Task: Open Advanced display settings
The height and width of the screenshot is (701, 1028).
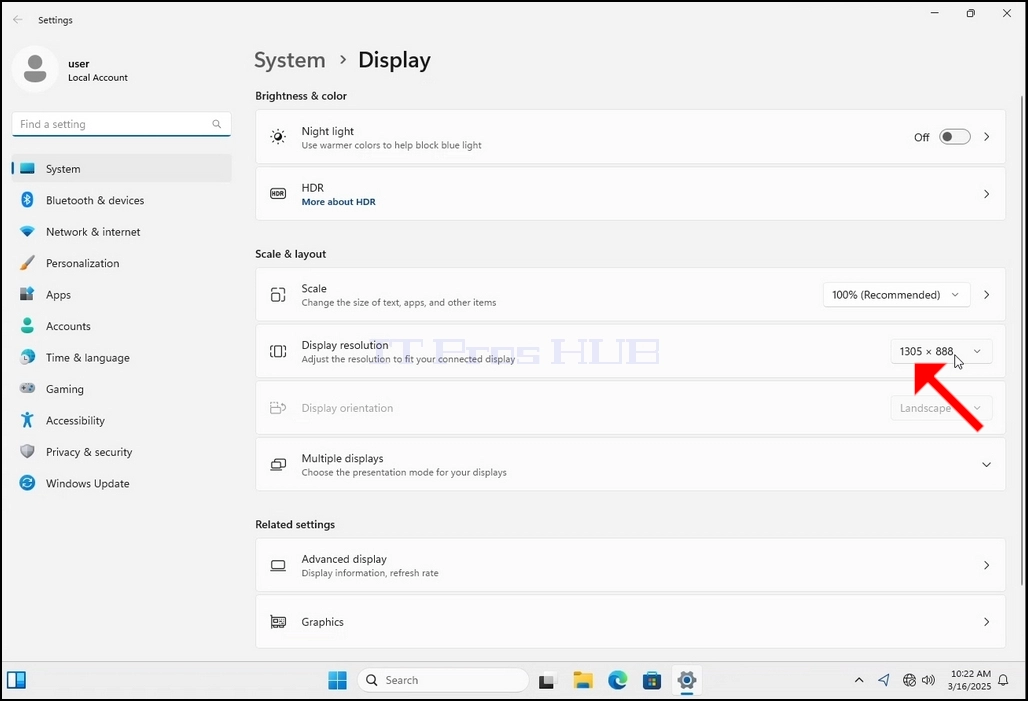Action: coord(630,565)
